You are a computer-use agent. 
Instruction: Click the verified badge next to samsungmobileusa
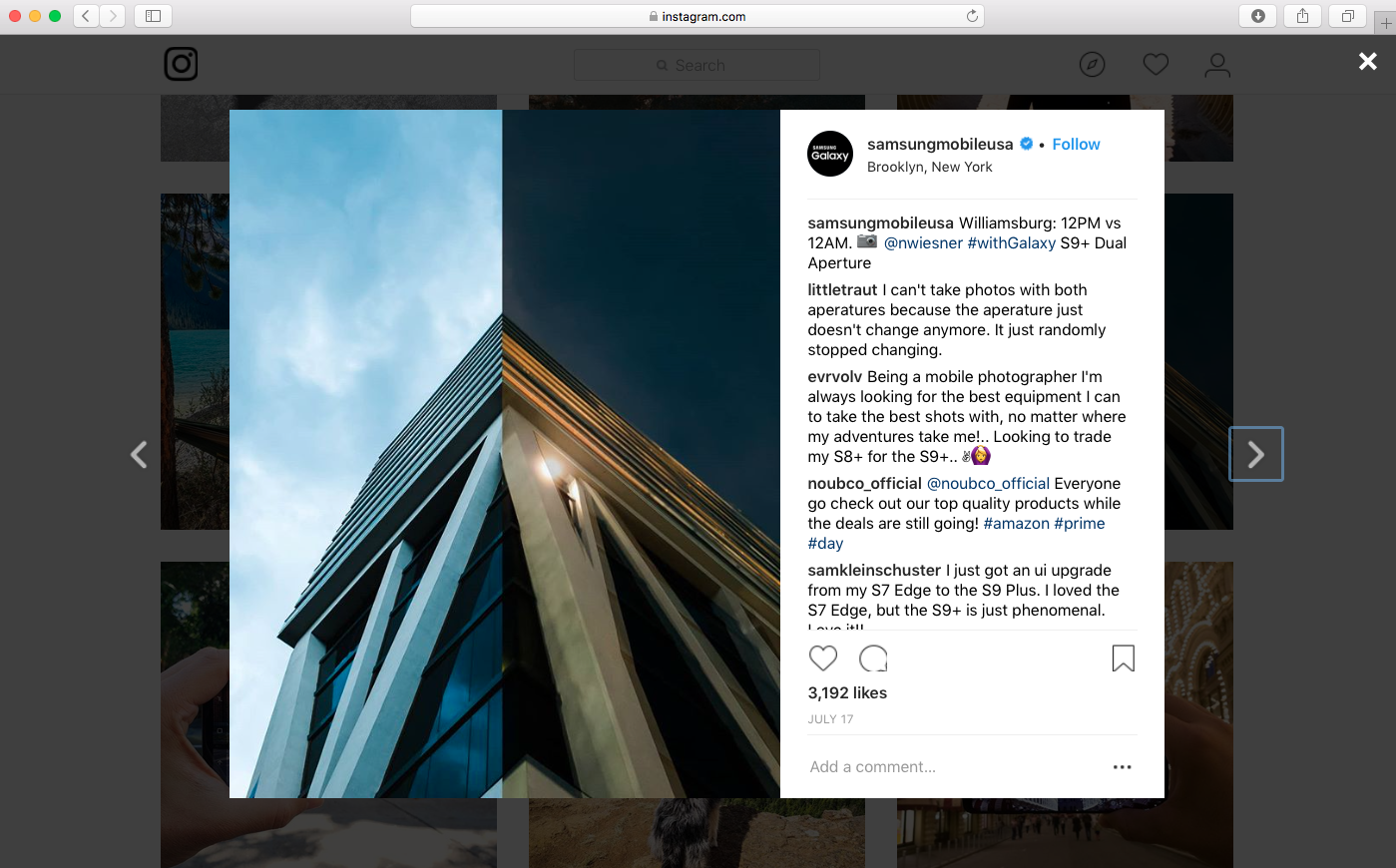point(1026,144)
